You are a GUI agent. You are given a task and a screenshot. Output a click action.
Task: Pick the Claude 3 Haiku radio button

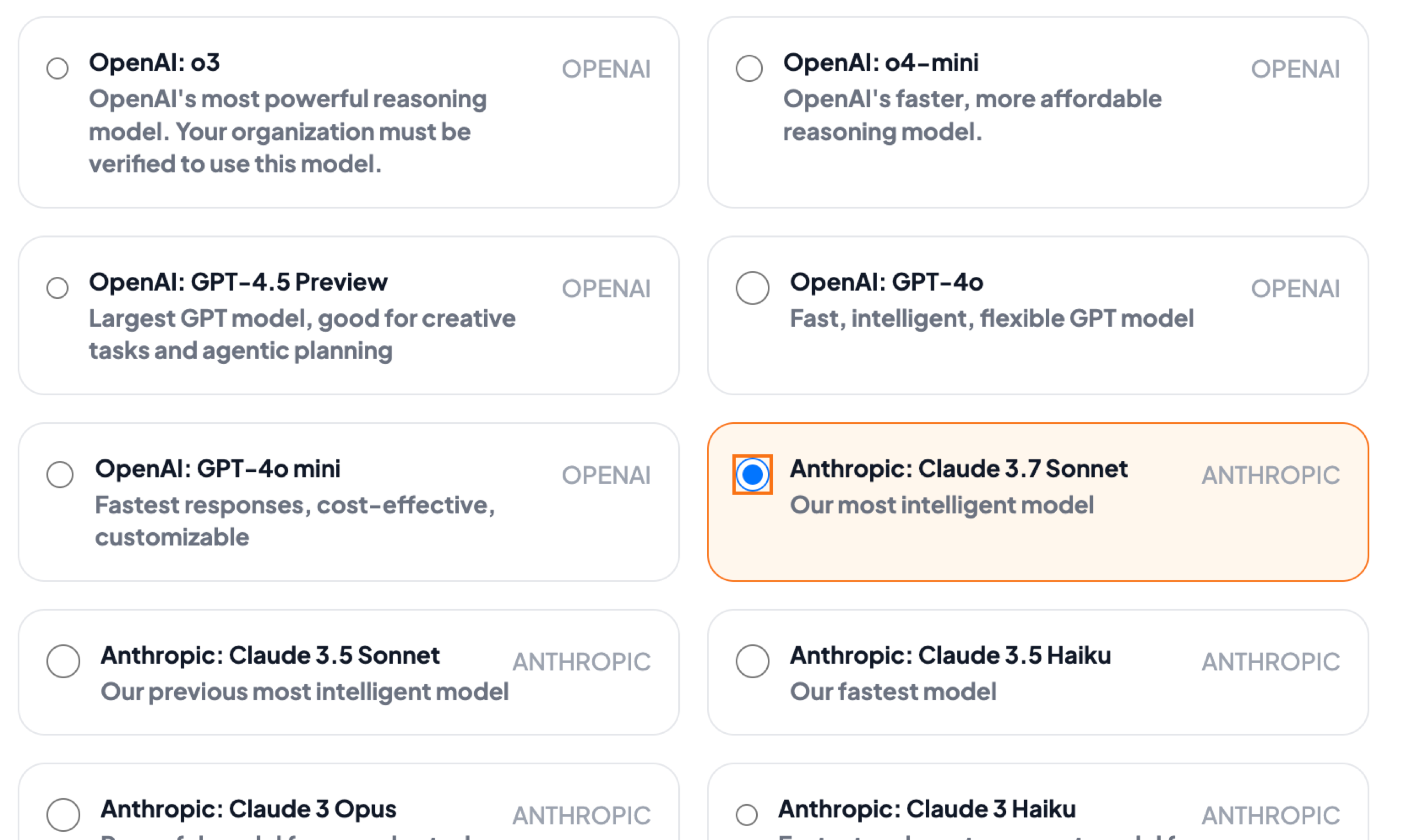(747, 815)
